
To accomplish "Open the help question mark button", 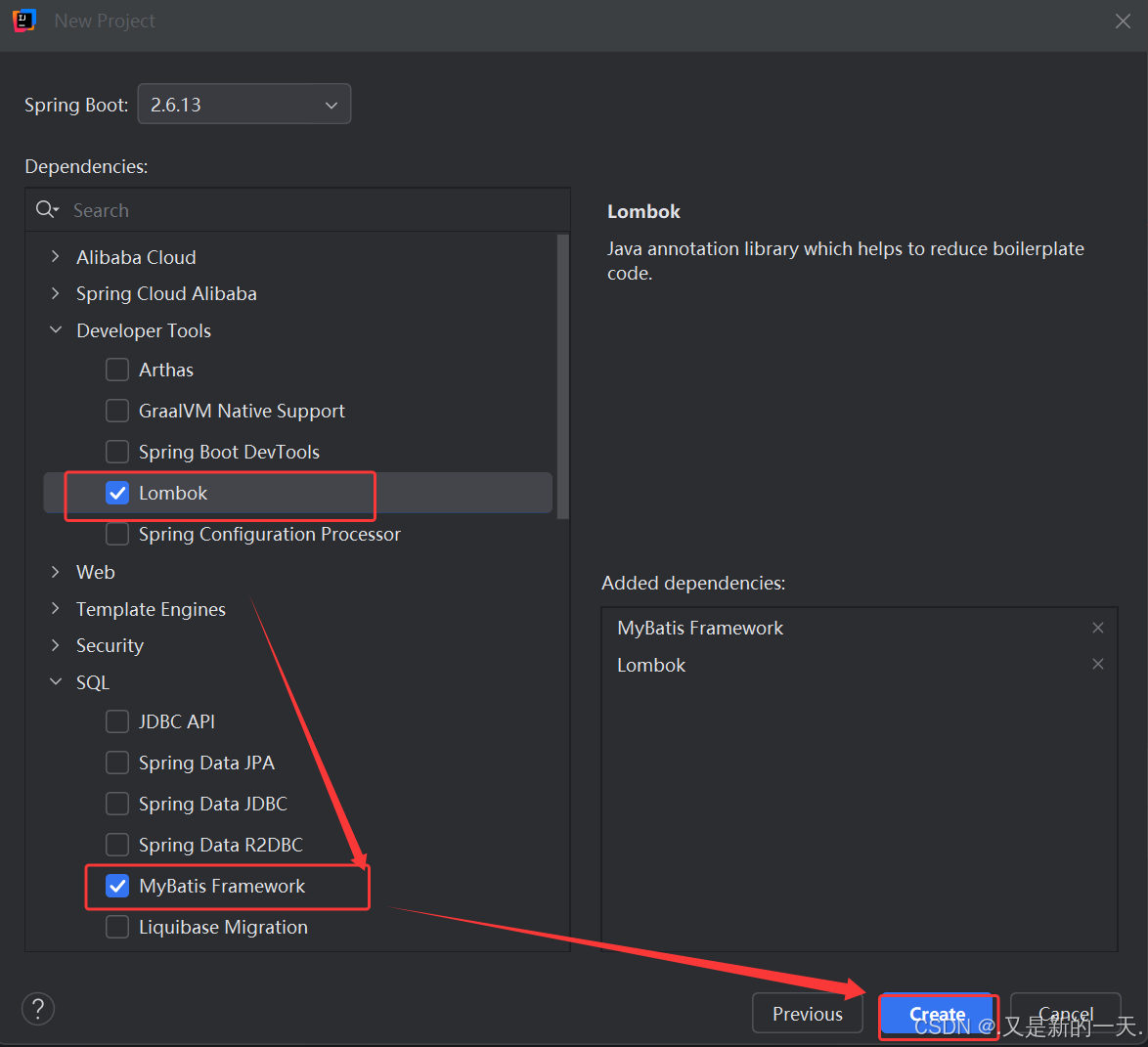I will point(38,1008).
